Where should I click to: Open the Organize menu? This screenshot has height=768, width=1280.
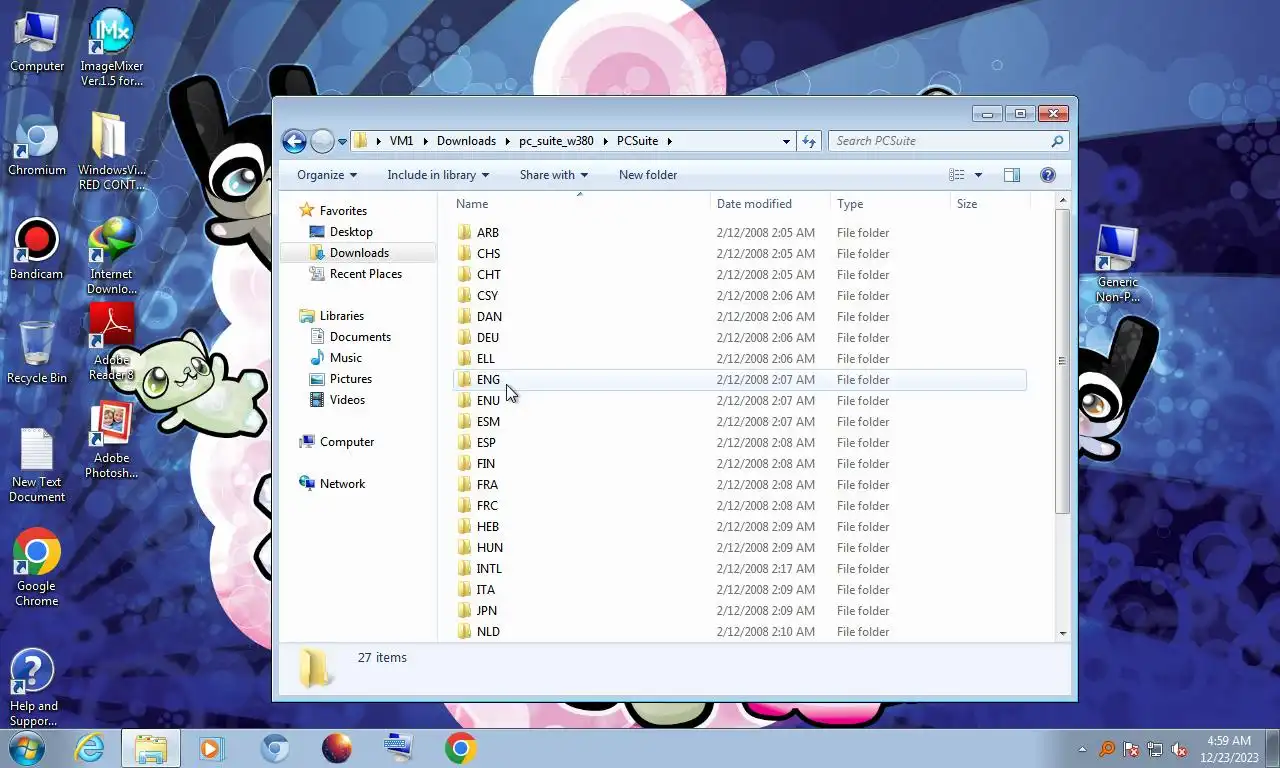(x=327, y=175)
